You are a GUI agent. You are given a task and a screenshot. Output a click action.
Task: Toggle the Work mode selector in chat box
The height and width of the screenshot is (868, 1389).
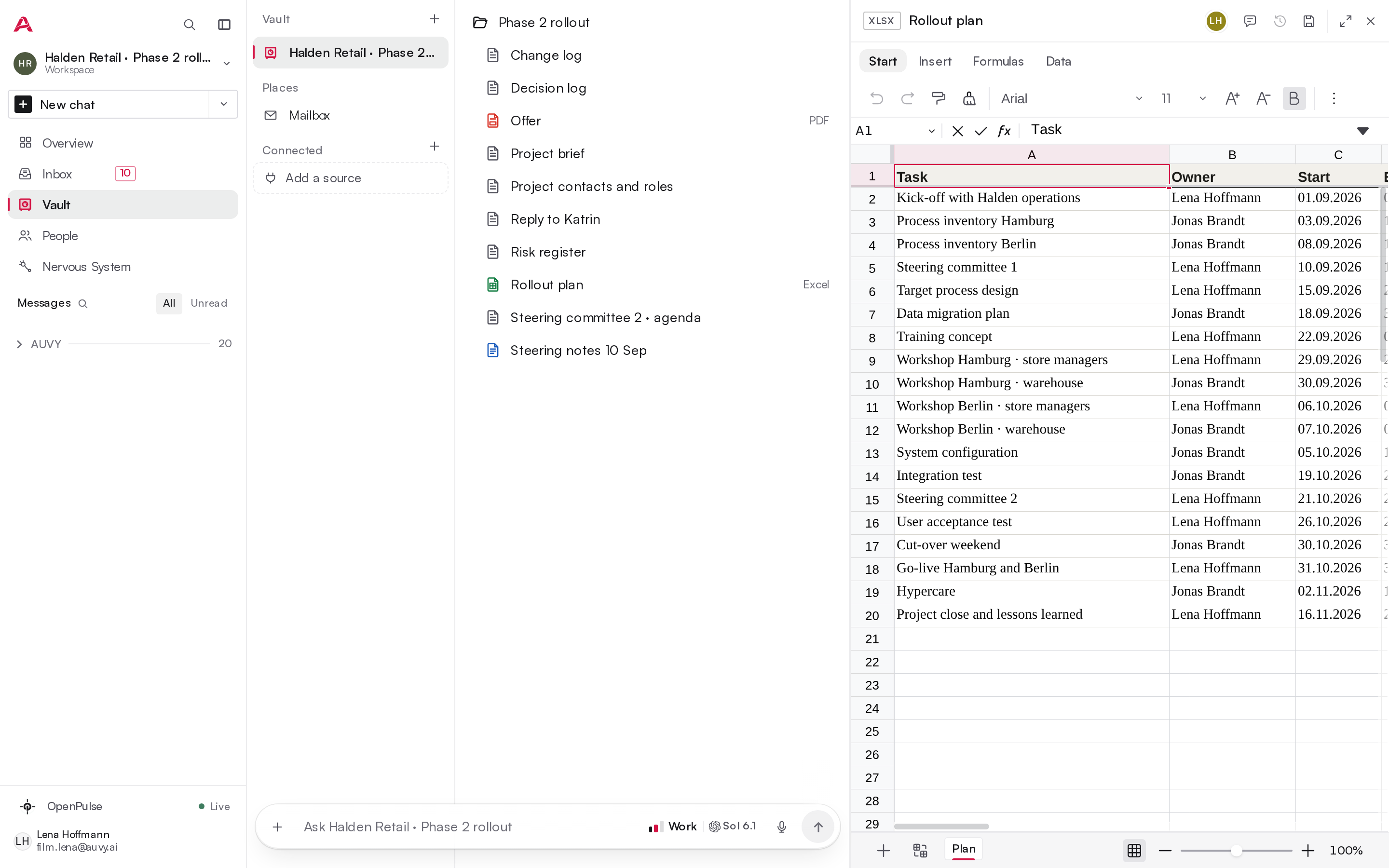(x=672, y=827)
